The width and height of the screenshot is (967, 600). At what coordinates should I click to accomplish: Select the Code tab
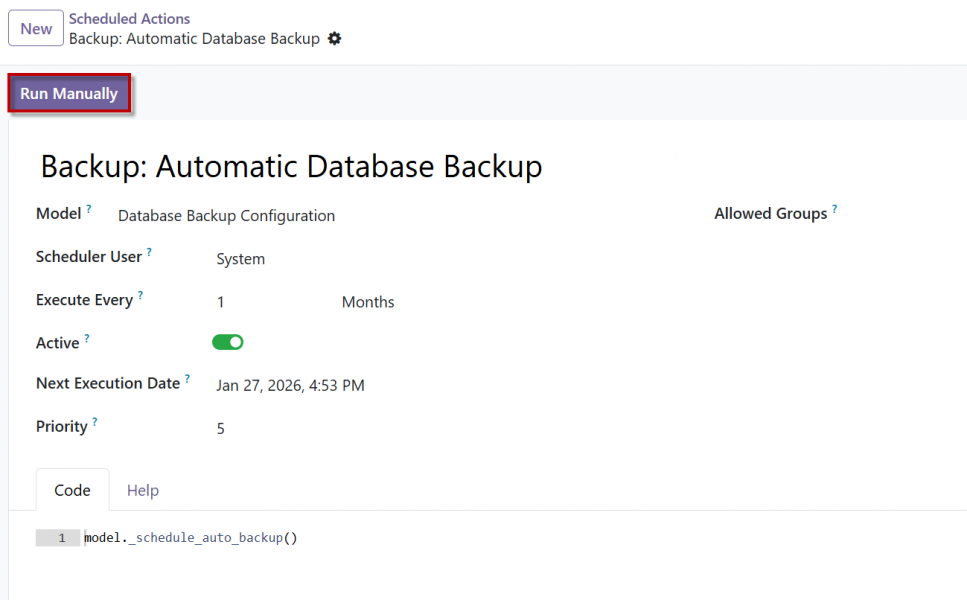click(72, 490)
